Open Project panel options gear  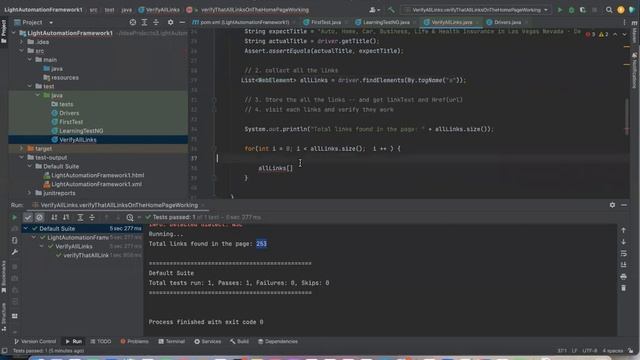171,22
